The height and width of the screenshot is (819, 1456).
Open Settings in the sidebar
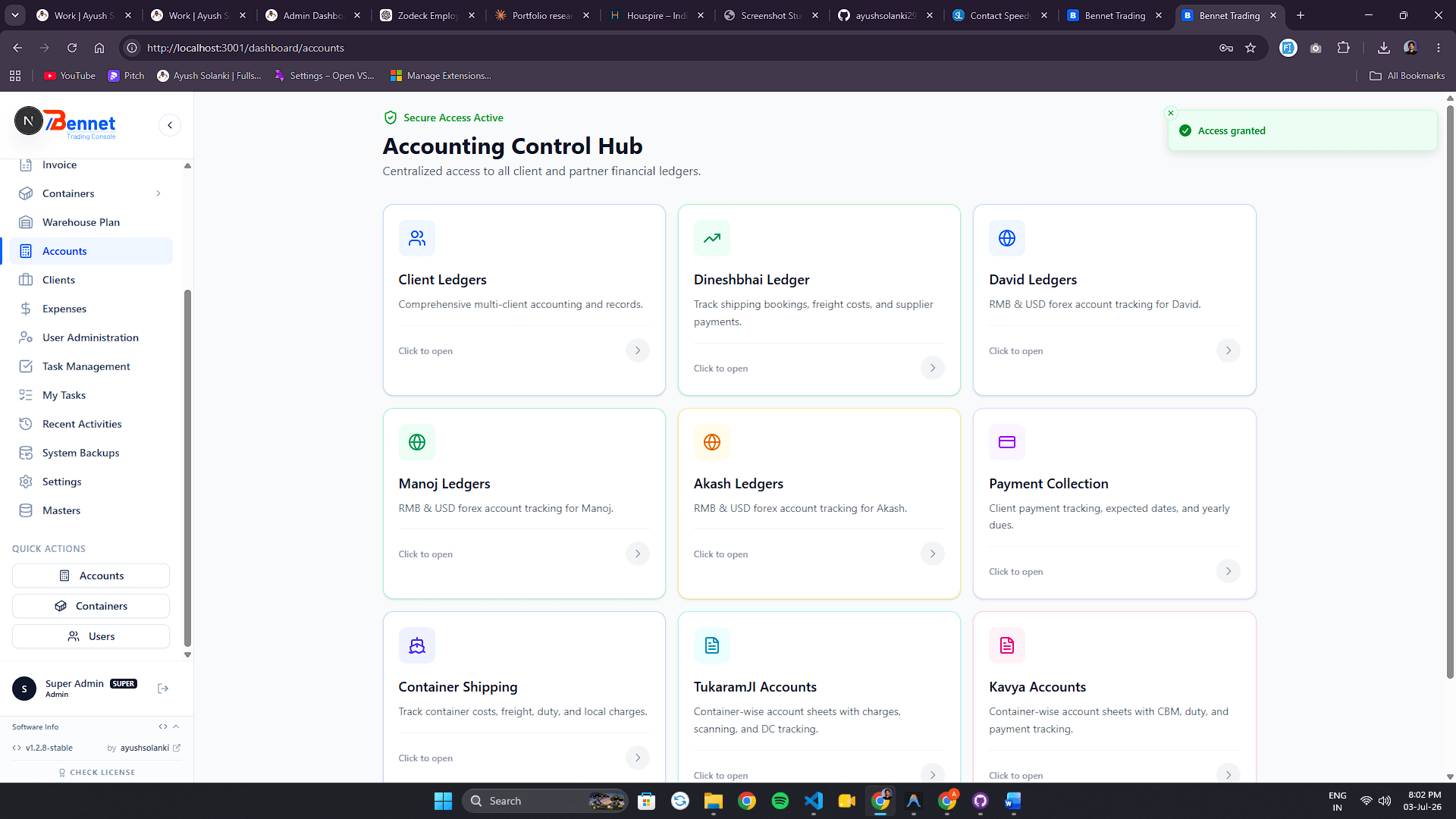(91, 482)
